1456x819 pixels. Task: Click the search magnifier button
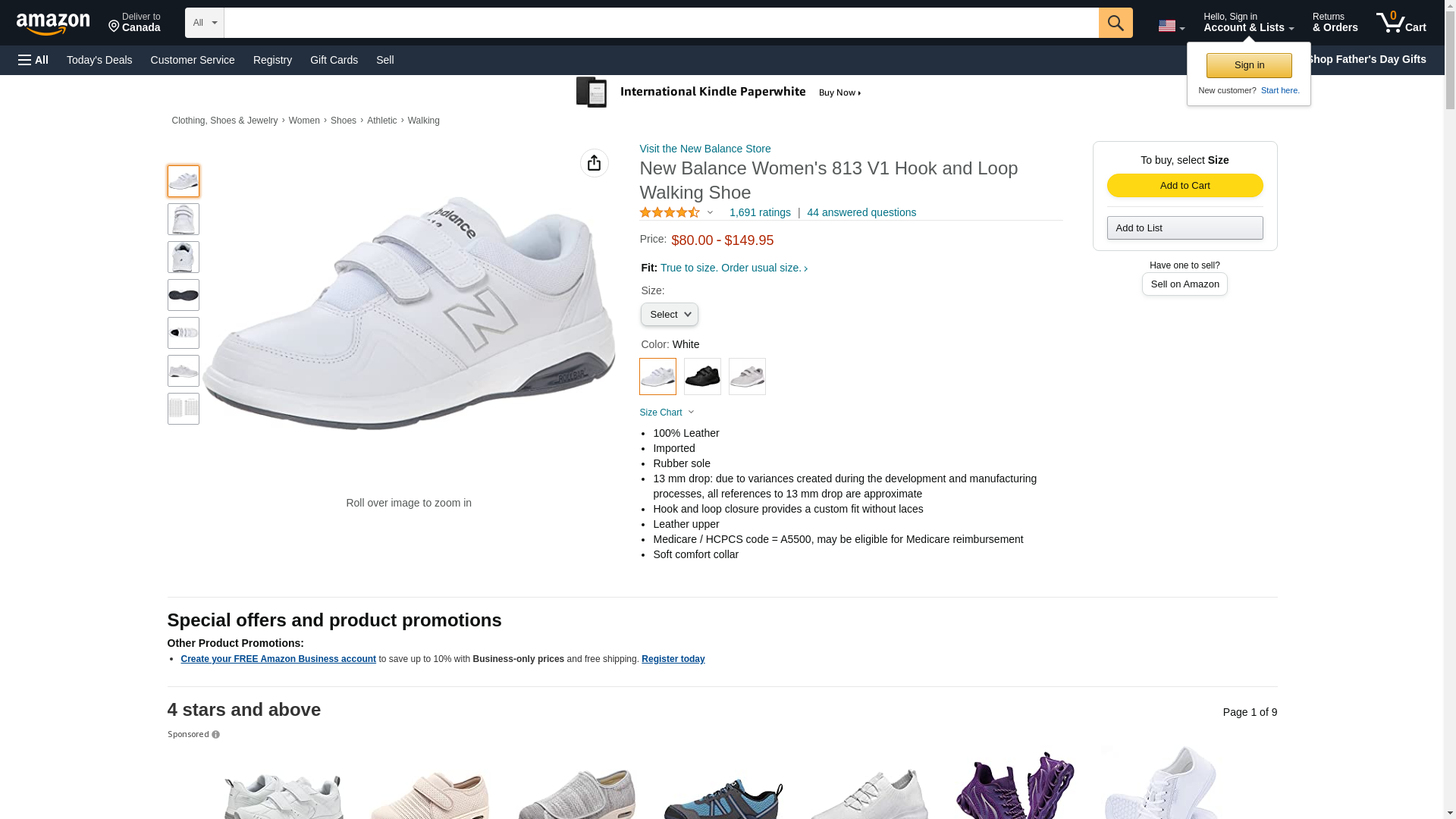1115,23
